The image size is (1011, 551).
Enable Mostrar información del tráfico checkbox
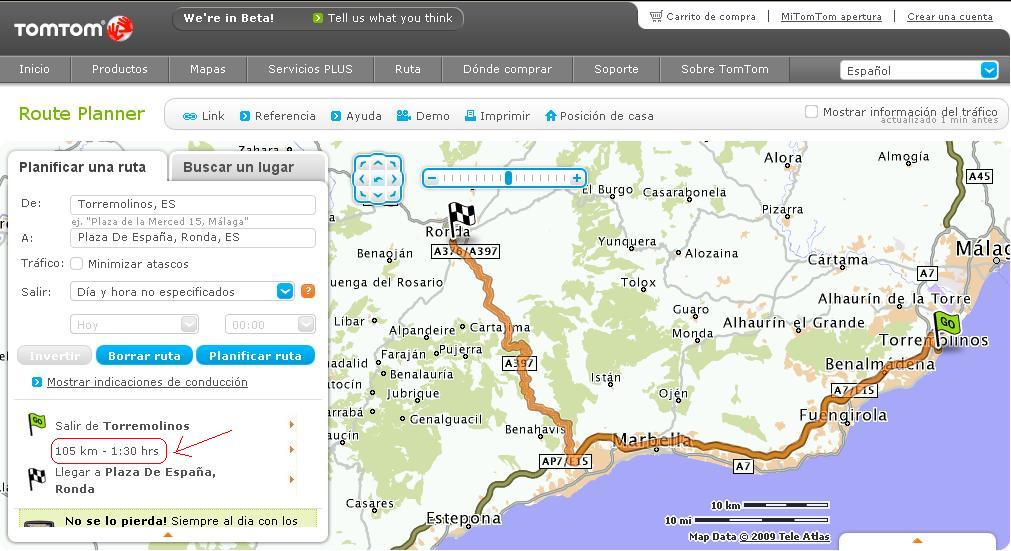point(811,111)
